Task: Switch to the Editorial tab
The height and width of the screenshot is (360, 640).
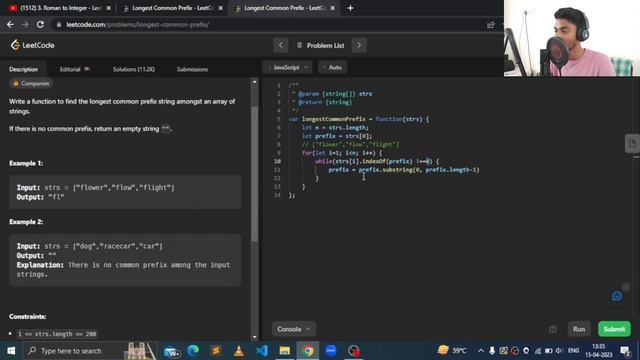Action: pyautogui.click(x=74, y=69)
